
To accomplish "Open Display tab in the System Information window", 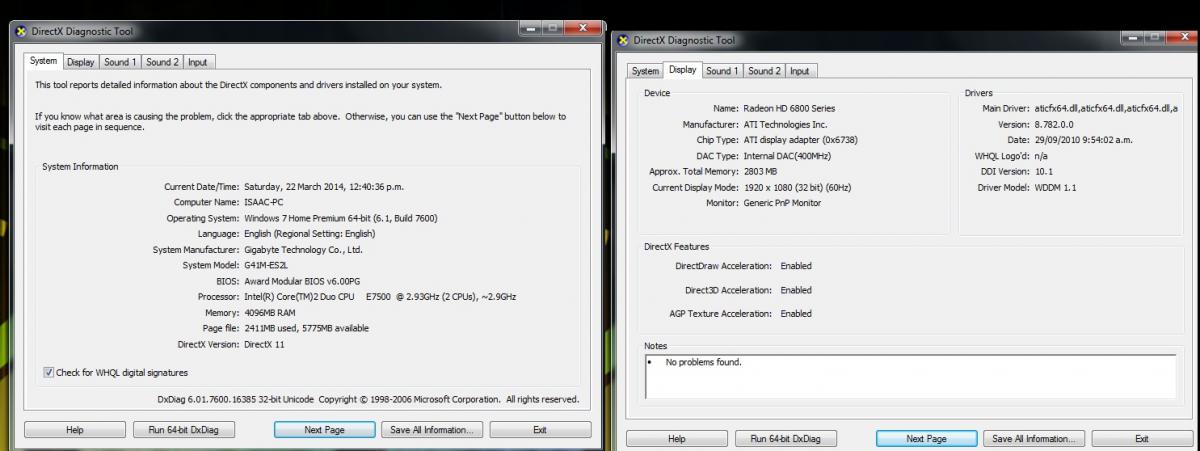I will point(81,62).
